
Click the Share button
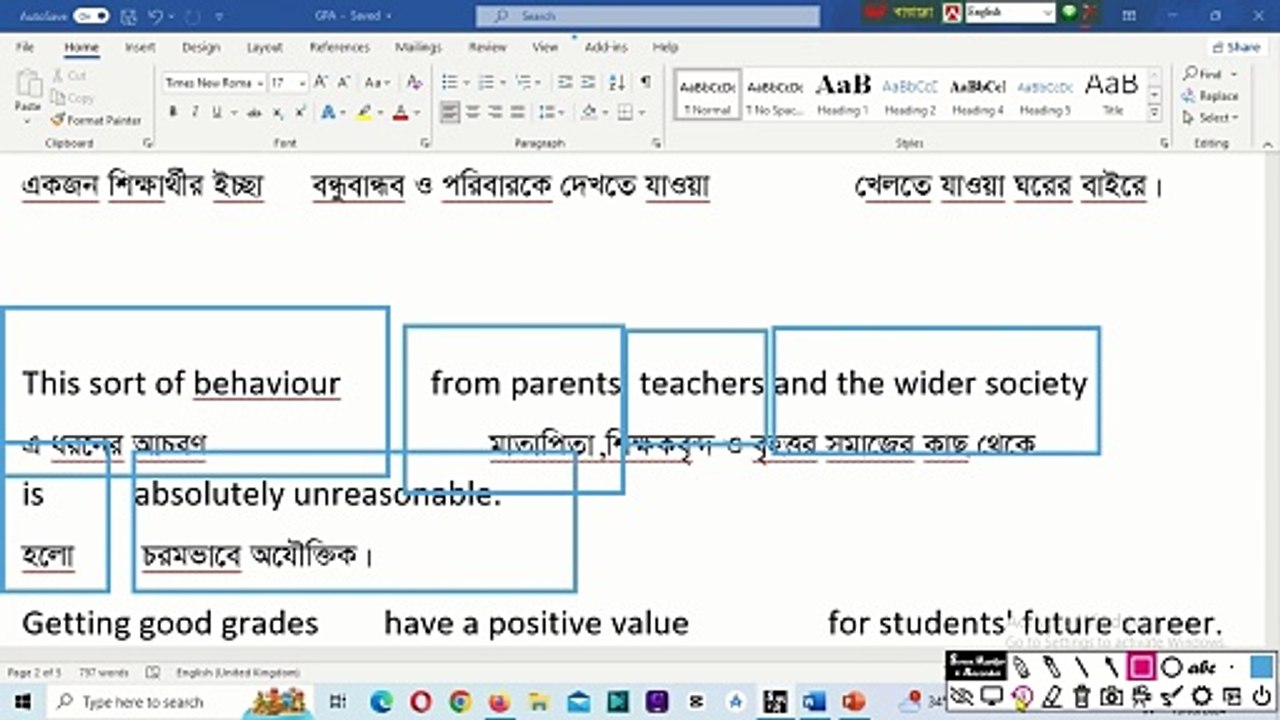click(1236, 47)
